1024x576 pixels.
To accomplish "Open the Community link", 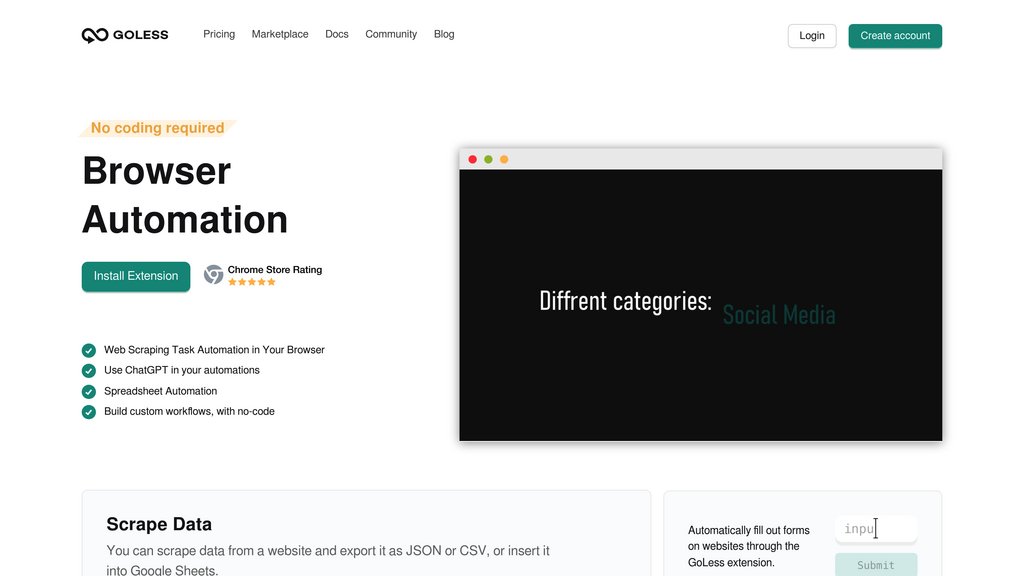I will [391, 34].
